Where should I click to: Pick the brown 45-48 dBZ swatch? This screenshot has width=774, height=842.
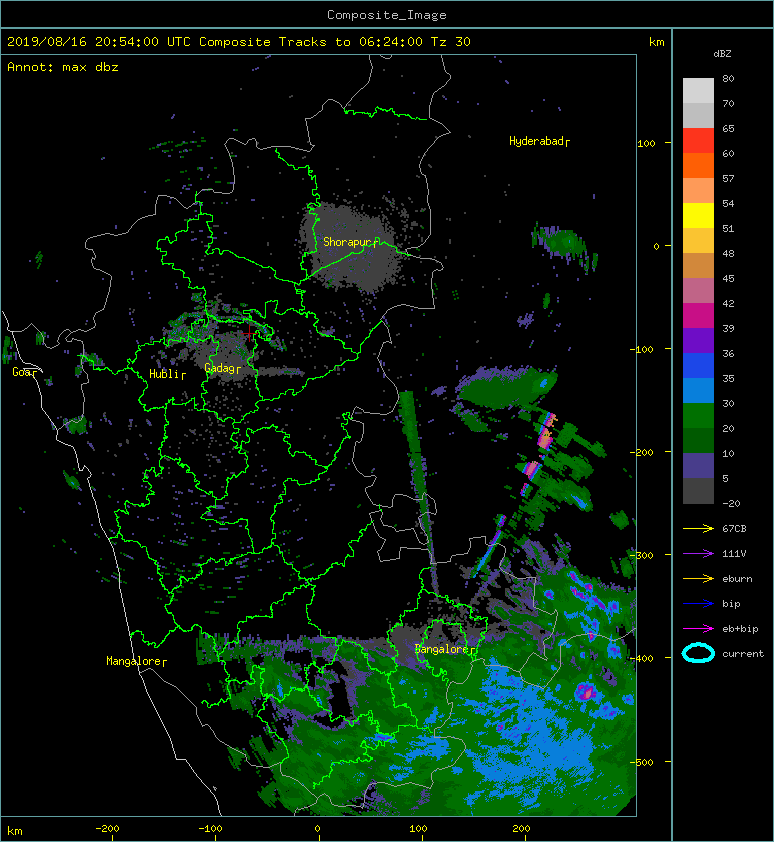698,266
